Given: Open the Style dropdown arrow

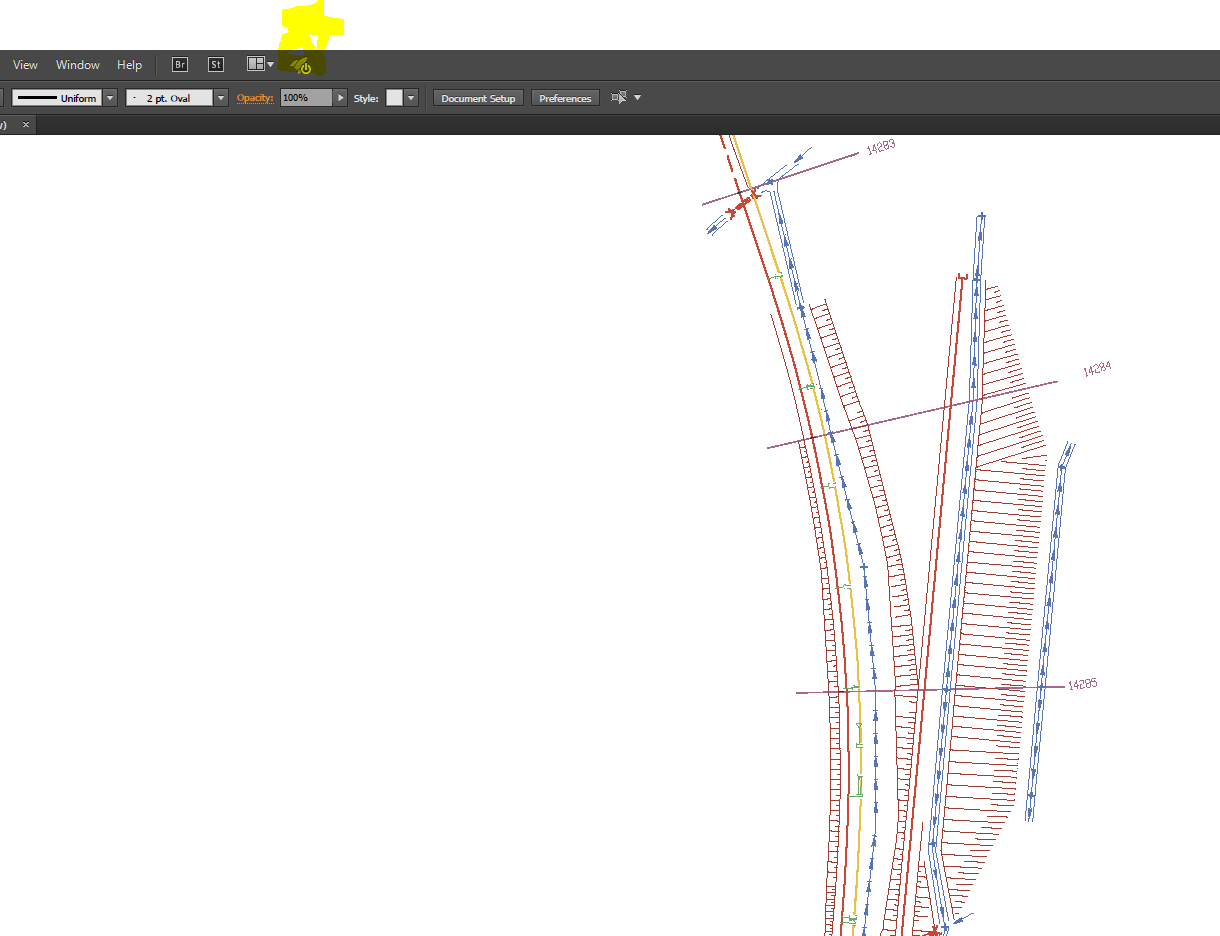Looking at the screenshot, I should coord(411,98).
